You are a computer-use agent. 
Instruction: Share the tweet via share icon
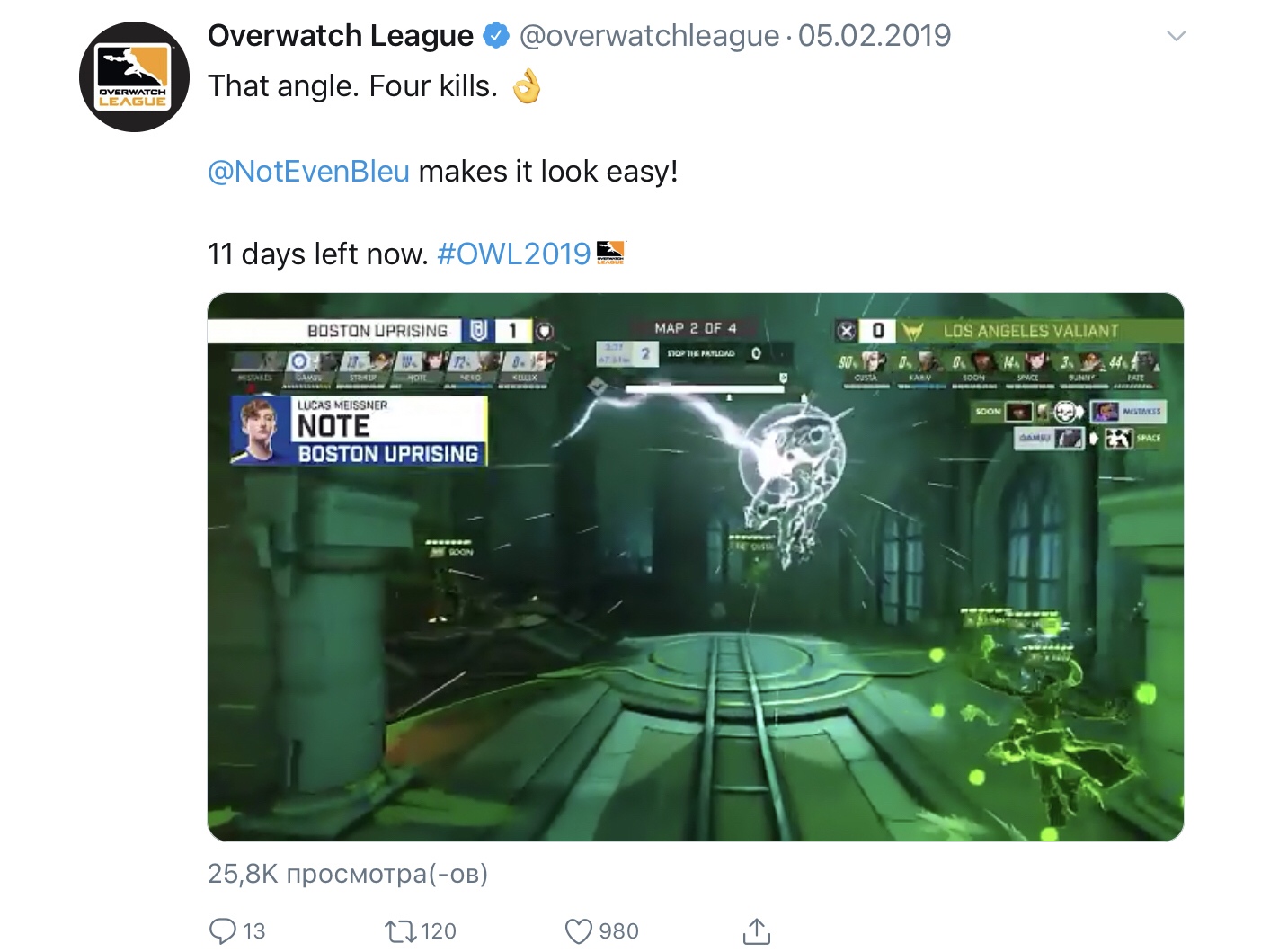click(x=757, y=931)
